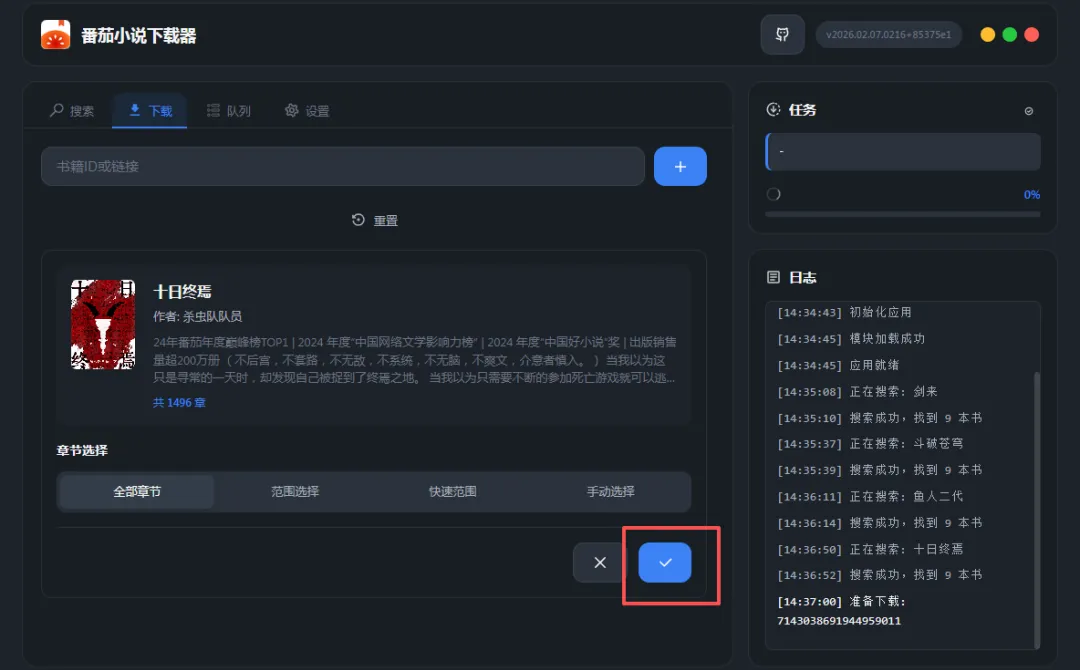Select the 全部章节 option
1080x670 pixels.
point(136,491)
